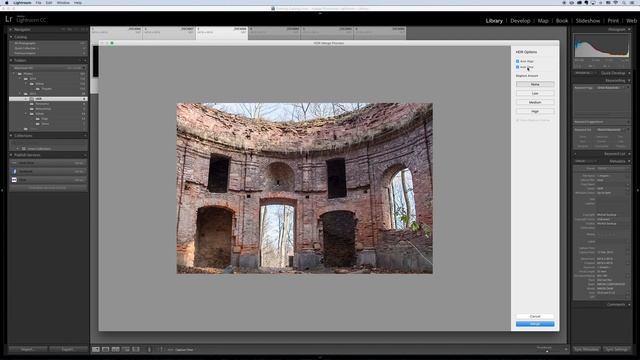Viewport: 640px width, 360px height.
Task: Select the Library module
Action: click(494, 21)
